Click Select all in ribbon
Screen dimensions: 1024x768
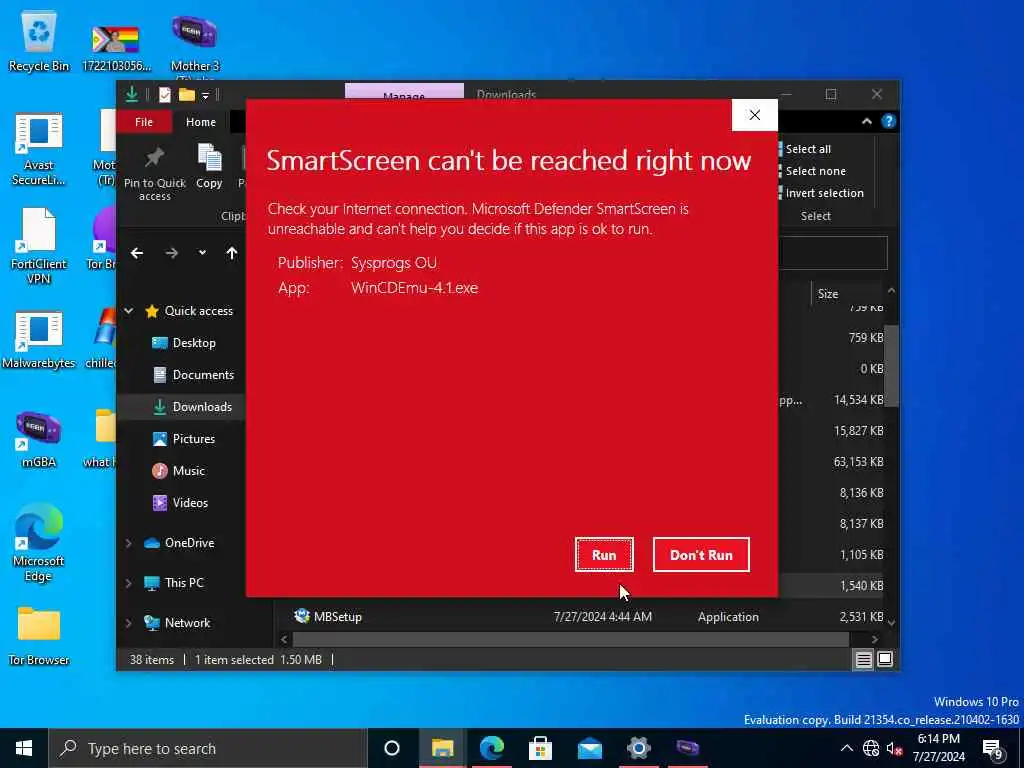808,149
